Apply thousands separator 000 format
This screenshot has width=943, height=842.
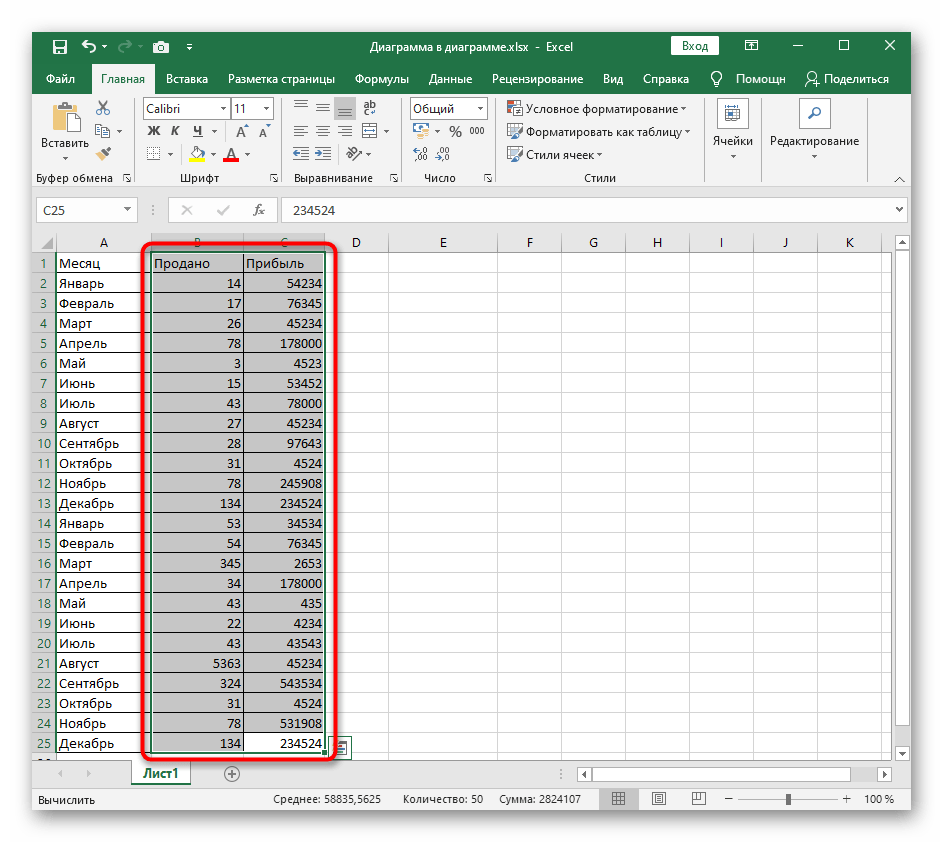pos(477,131)
